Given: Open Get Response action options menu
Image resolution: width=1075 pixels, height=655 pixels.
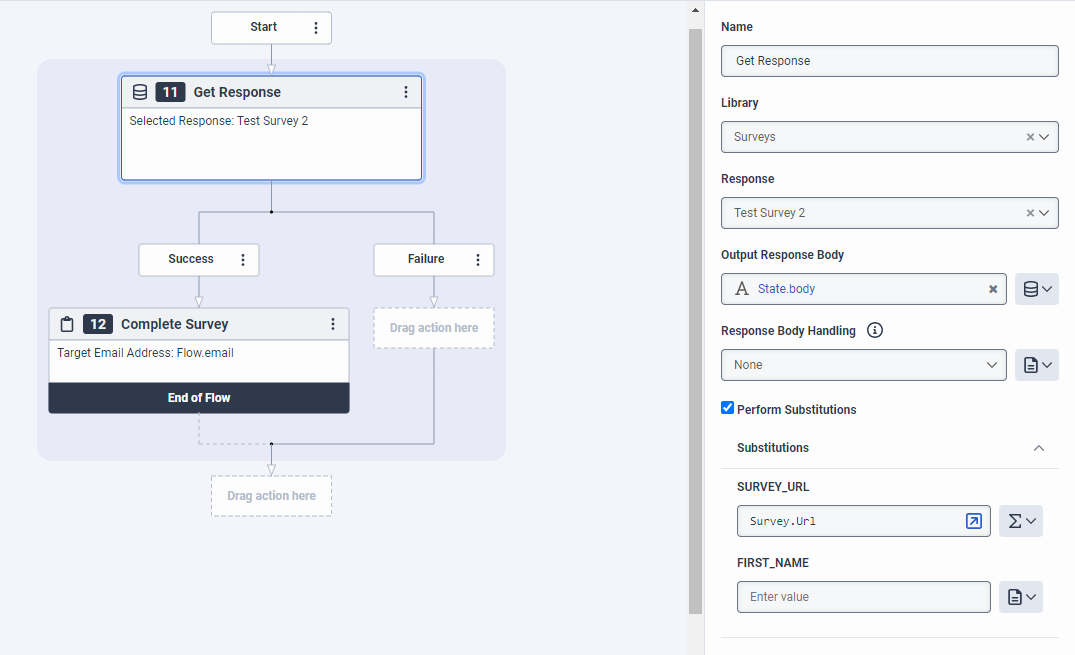Looking at the screenshot, I should [x=406, y=92].
